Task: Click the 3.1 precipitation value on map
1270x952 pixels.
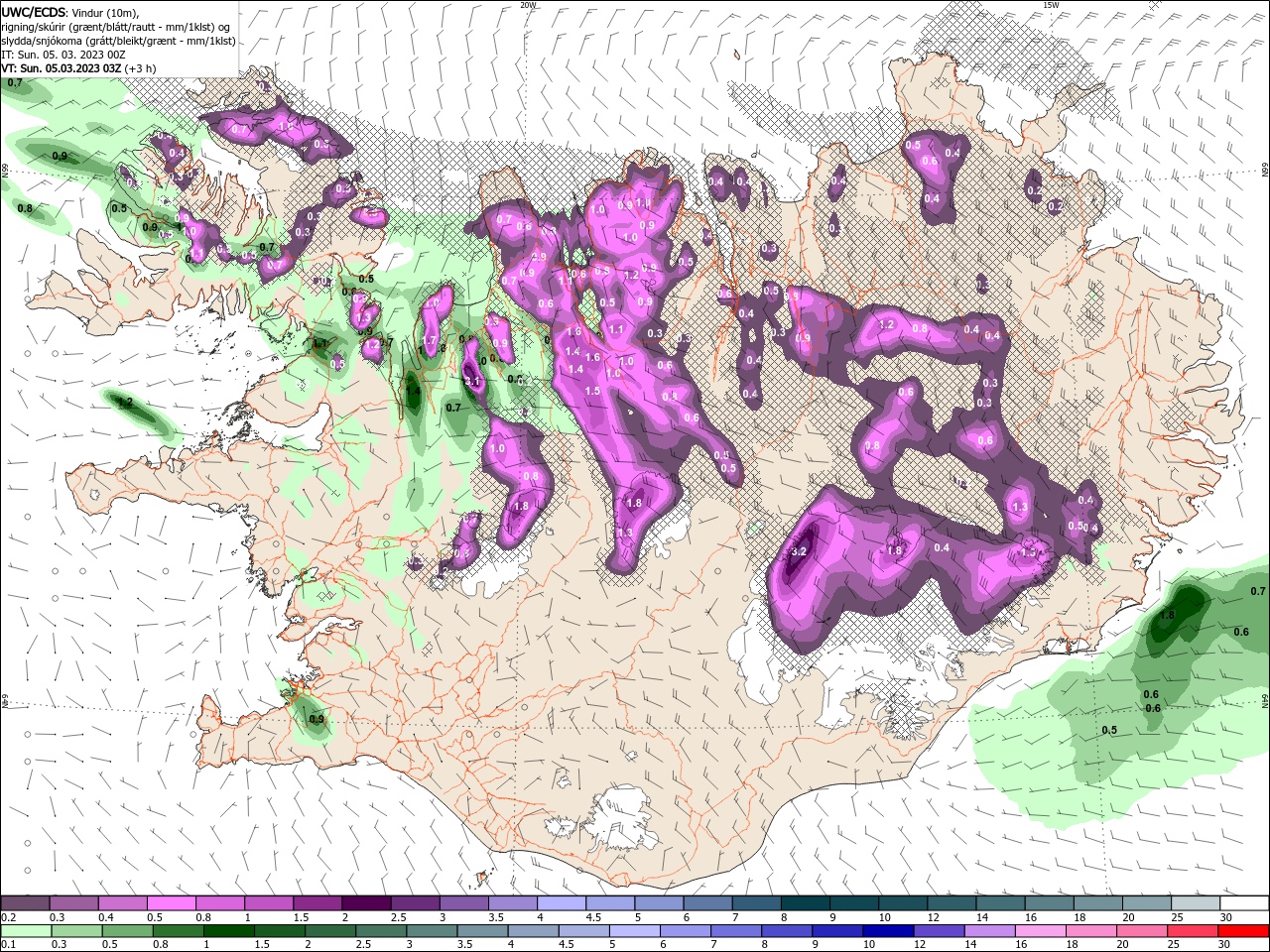Action: 472,381
